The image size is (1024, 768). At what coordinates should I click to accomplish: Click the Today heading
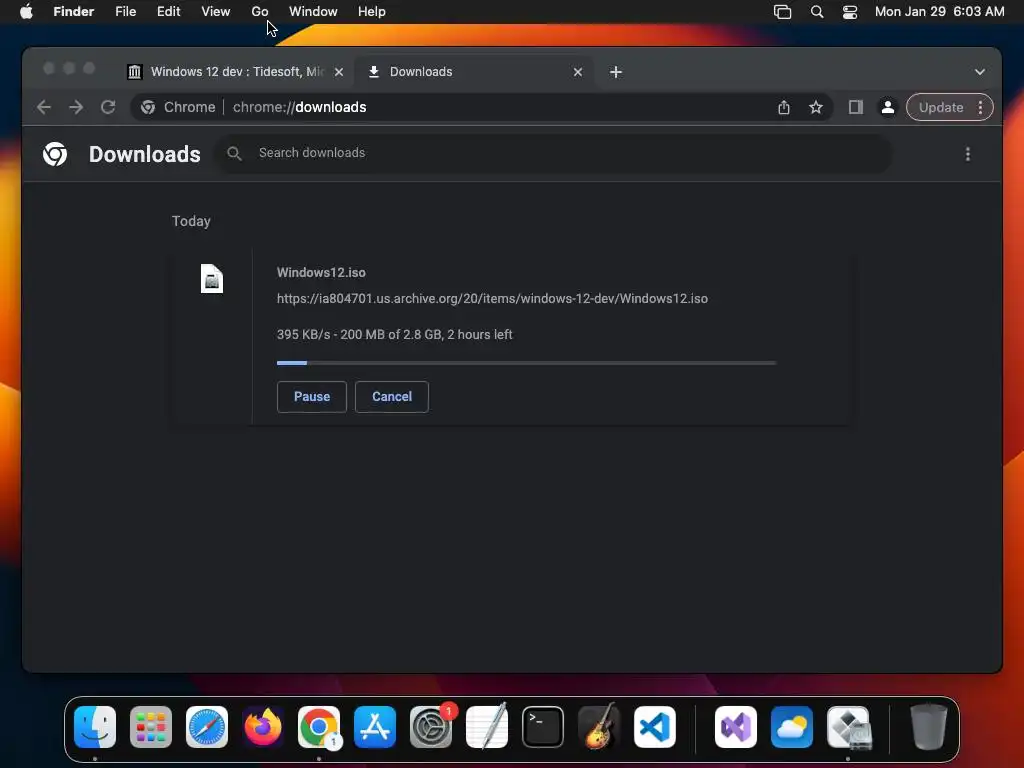click(x=191, y=221)
